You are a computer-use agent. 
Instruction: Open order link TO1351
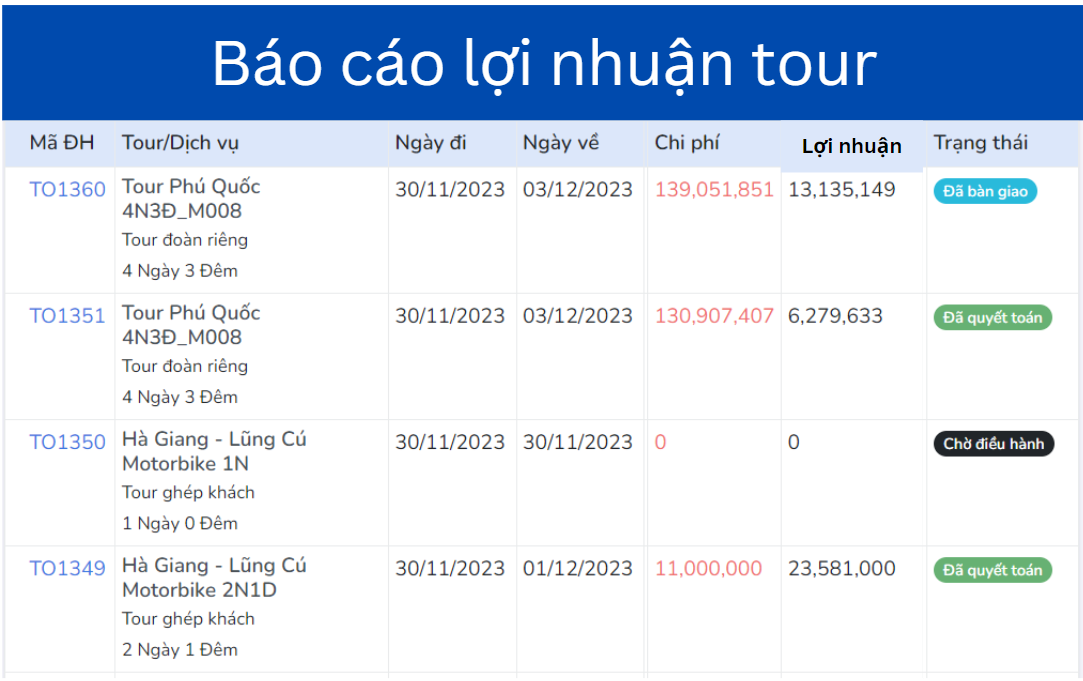(67, 316)
